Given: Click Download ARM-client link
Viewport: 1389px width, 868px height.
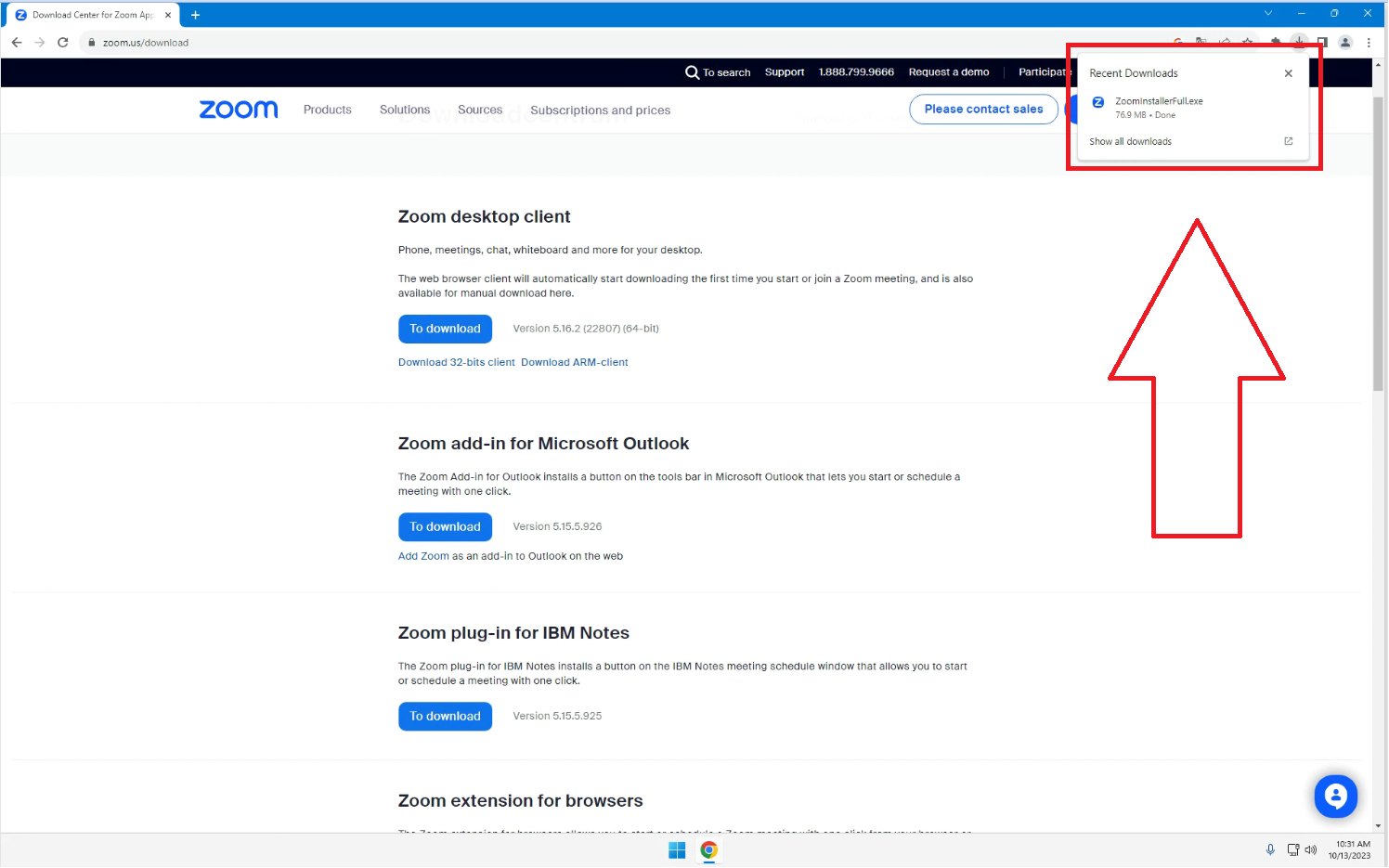Looking at the screenshot, I should pos(575,363).
